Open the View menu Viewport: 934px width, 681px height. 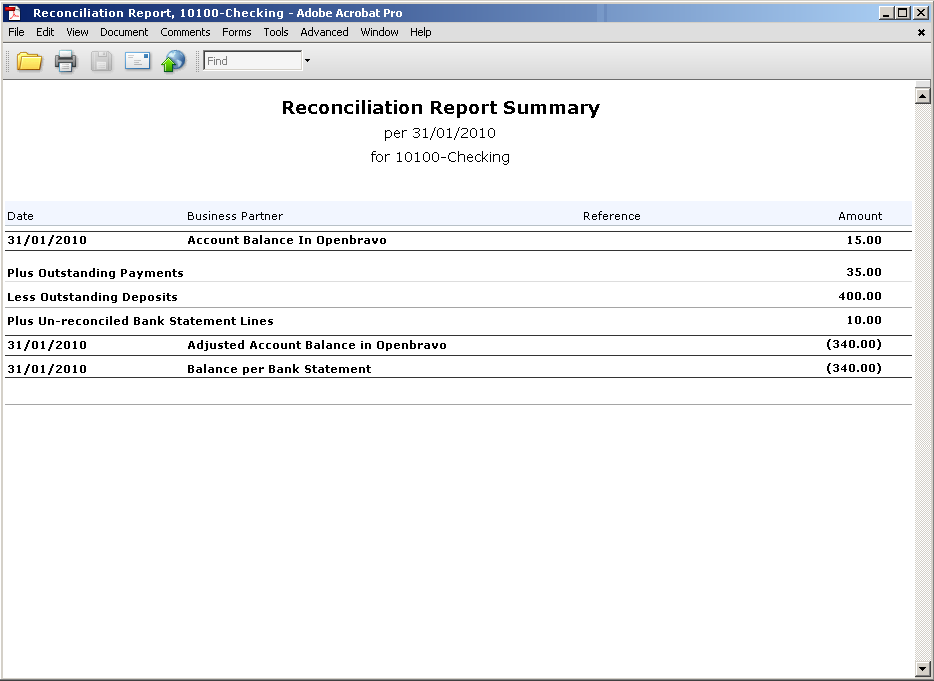pos(77,32)
